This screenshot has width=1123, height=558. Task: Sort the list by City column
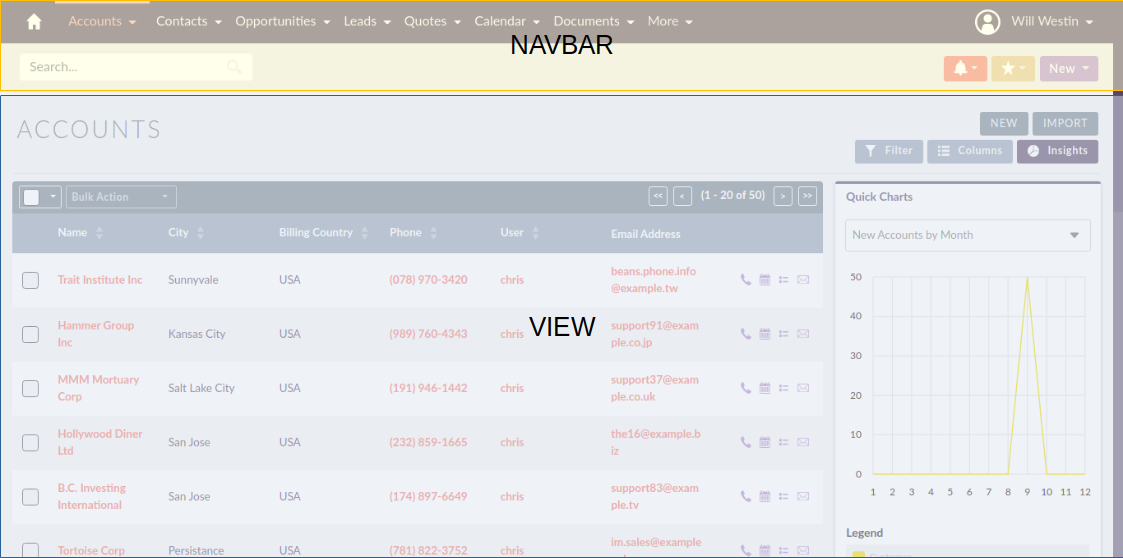point(201,233)
